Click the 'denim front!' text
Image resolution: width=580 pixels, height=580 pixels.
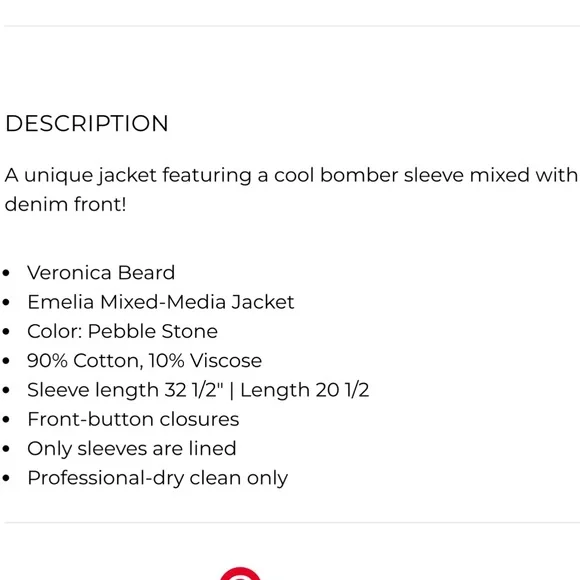[x=65, y=204]
